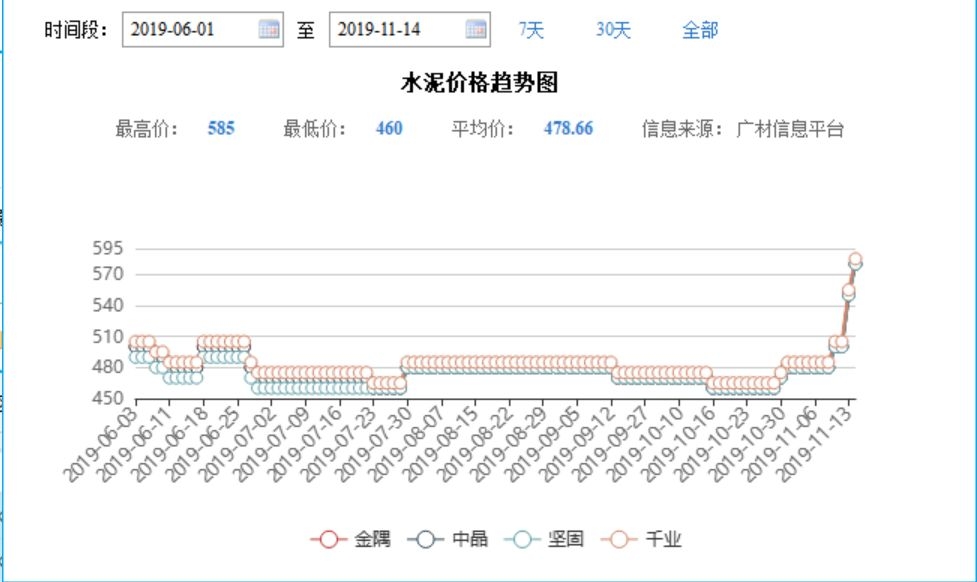Toggle the 中晶 series in legend

tap(447, 538)
